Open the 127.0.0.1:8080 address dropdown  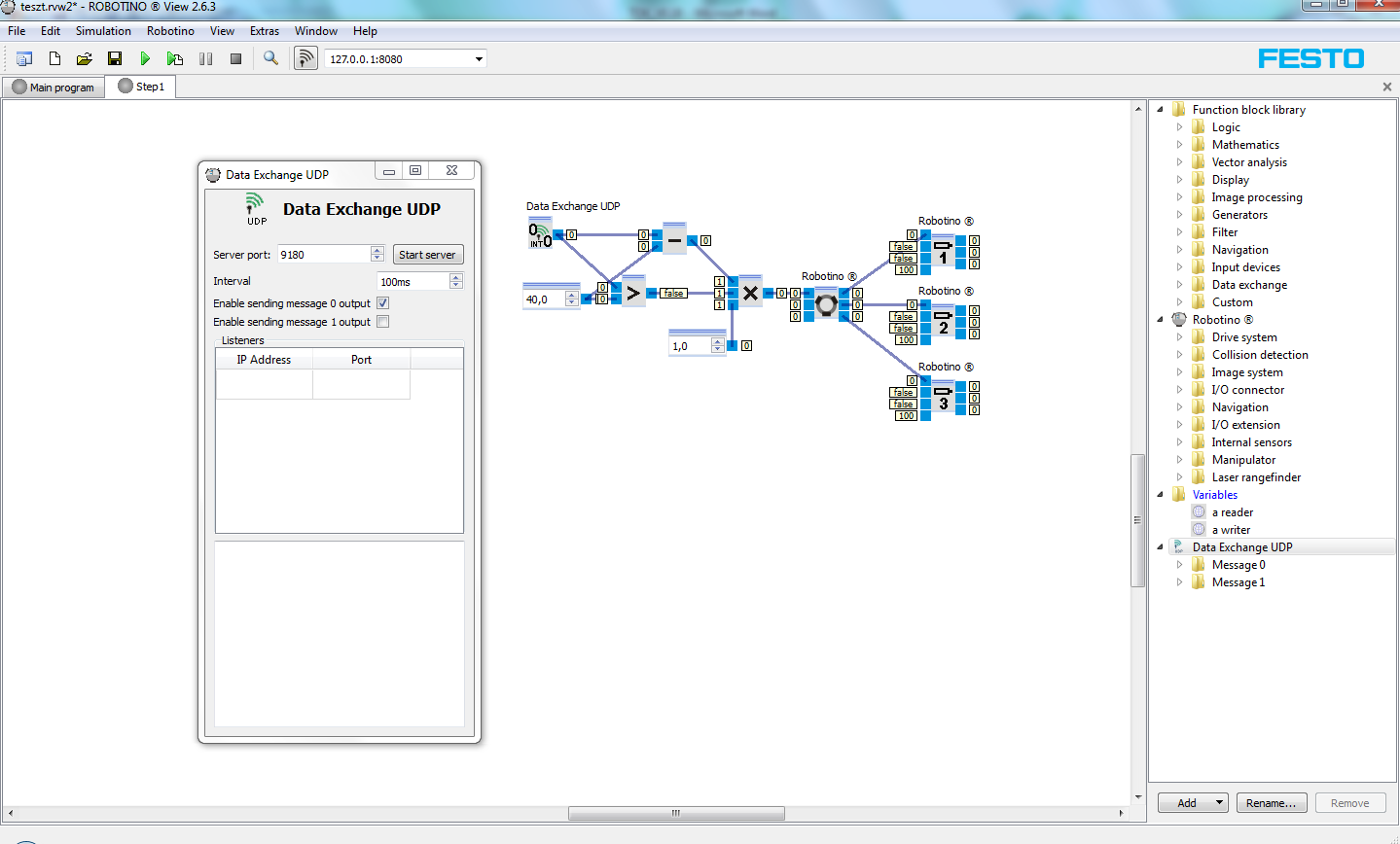(479, 59)
